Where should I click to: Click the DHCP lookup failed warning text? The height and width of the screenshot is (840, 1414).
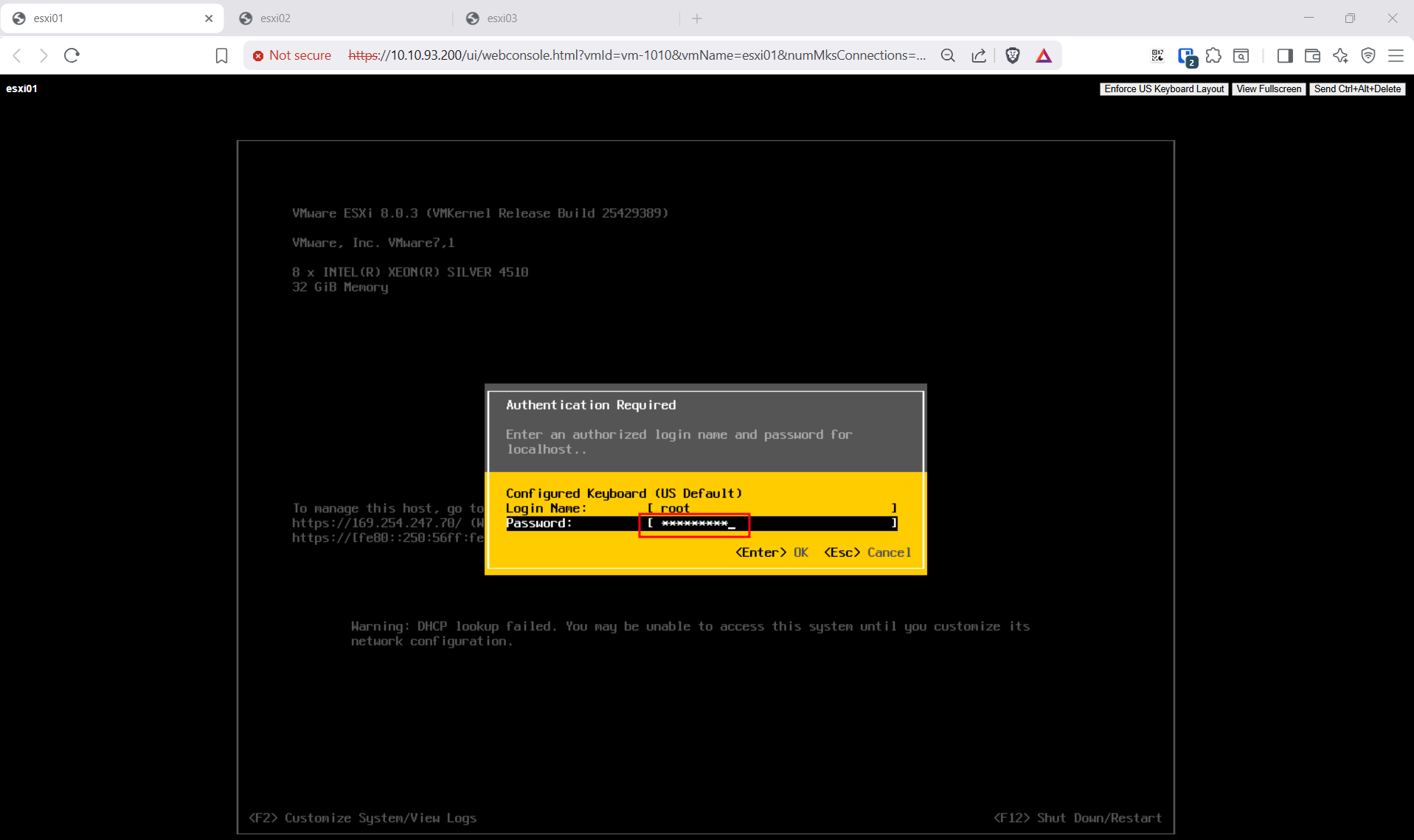click(690, 634)
